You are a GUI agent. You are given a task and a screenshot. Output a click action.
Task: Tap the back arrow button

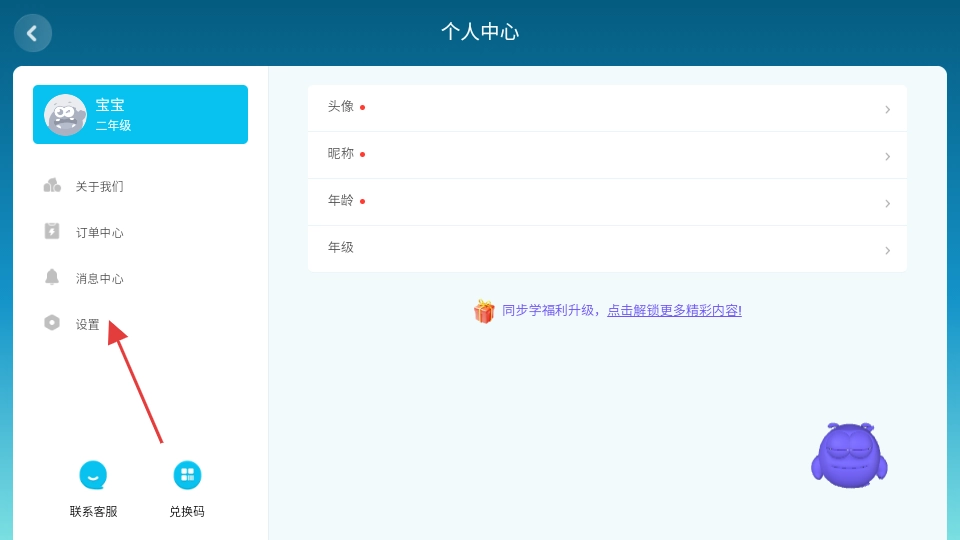point(32,33)
